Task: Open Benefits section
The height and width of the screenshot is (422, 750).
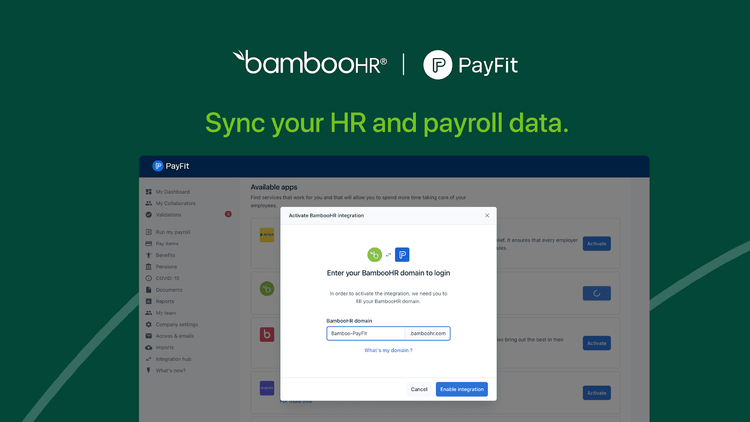Action: coord(165,255)
